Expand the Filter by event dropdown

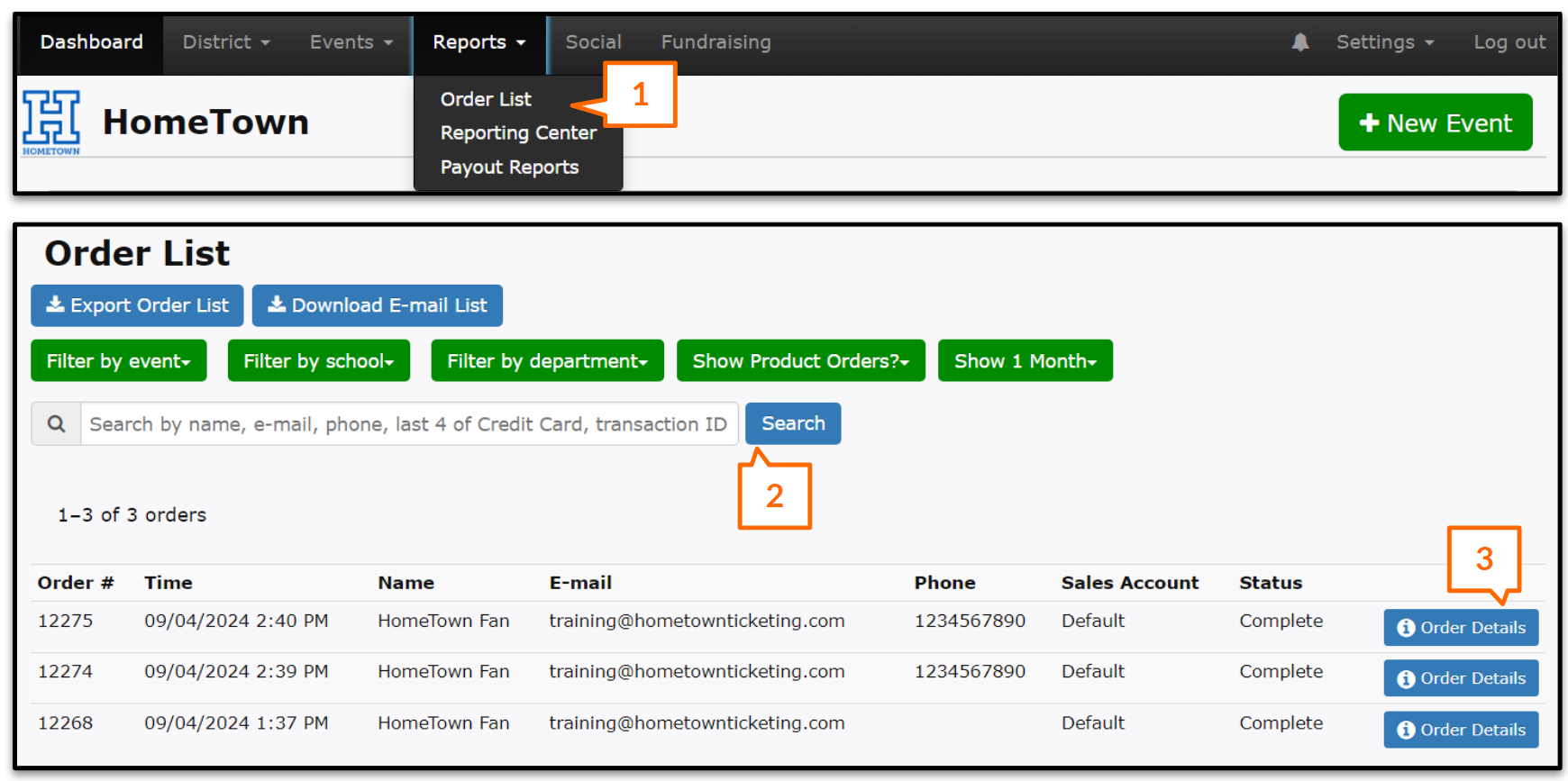click(118, 361)
